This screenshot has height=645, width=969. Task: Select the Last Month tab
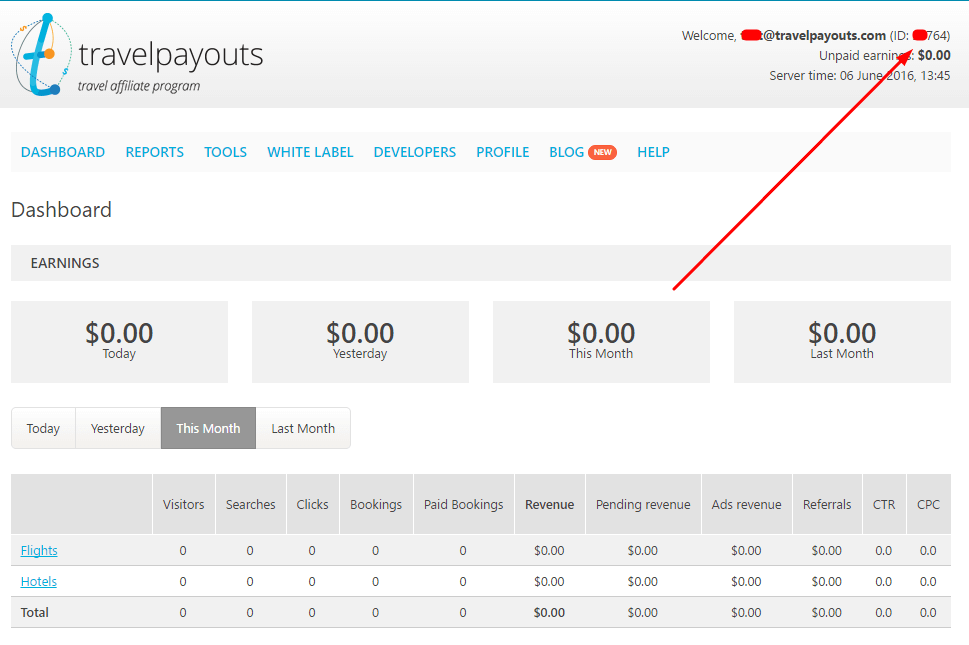(x=303, y=428)
